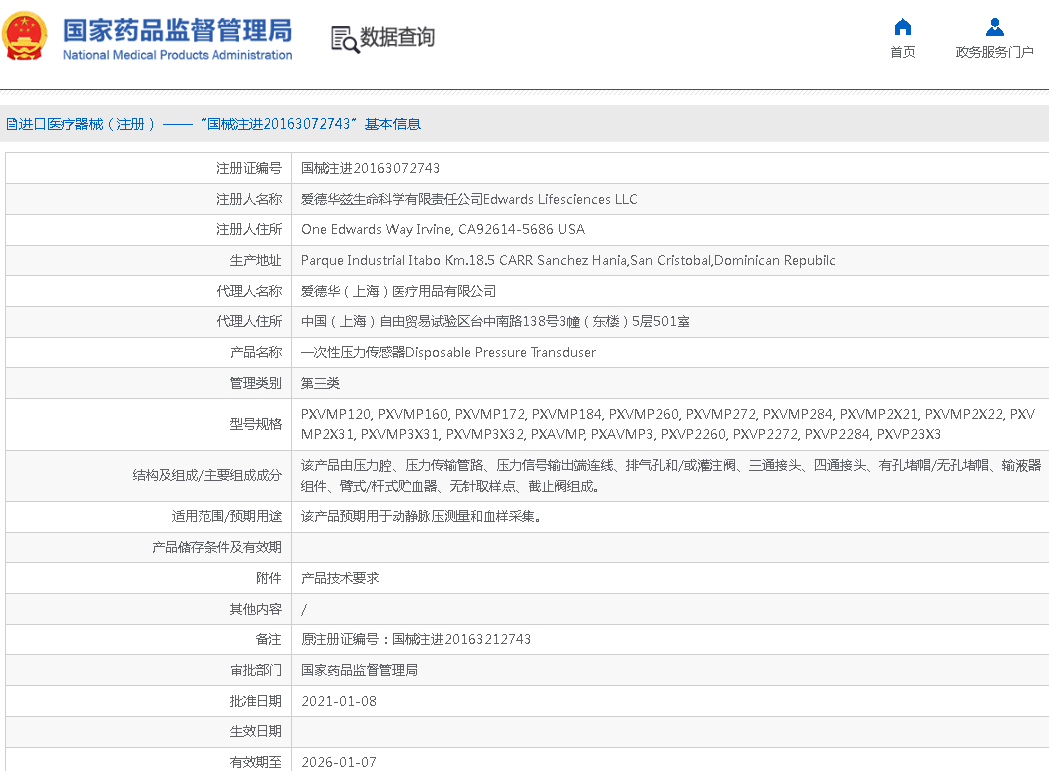Click approval date 2021-01-08
1049x771 pixels.
tap(339, 701)
